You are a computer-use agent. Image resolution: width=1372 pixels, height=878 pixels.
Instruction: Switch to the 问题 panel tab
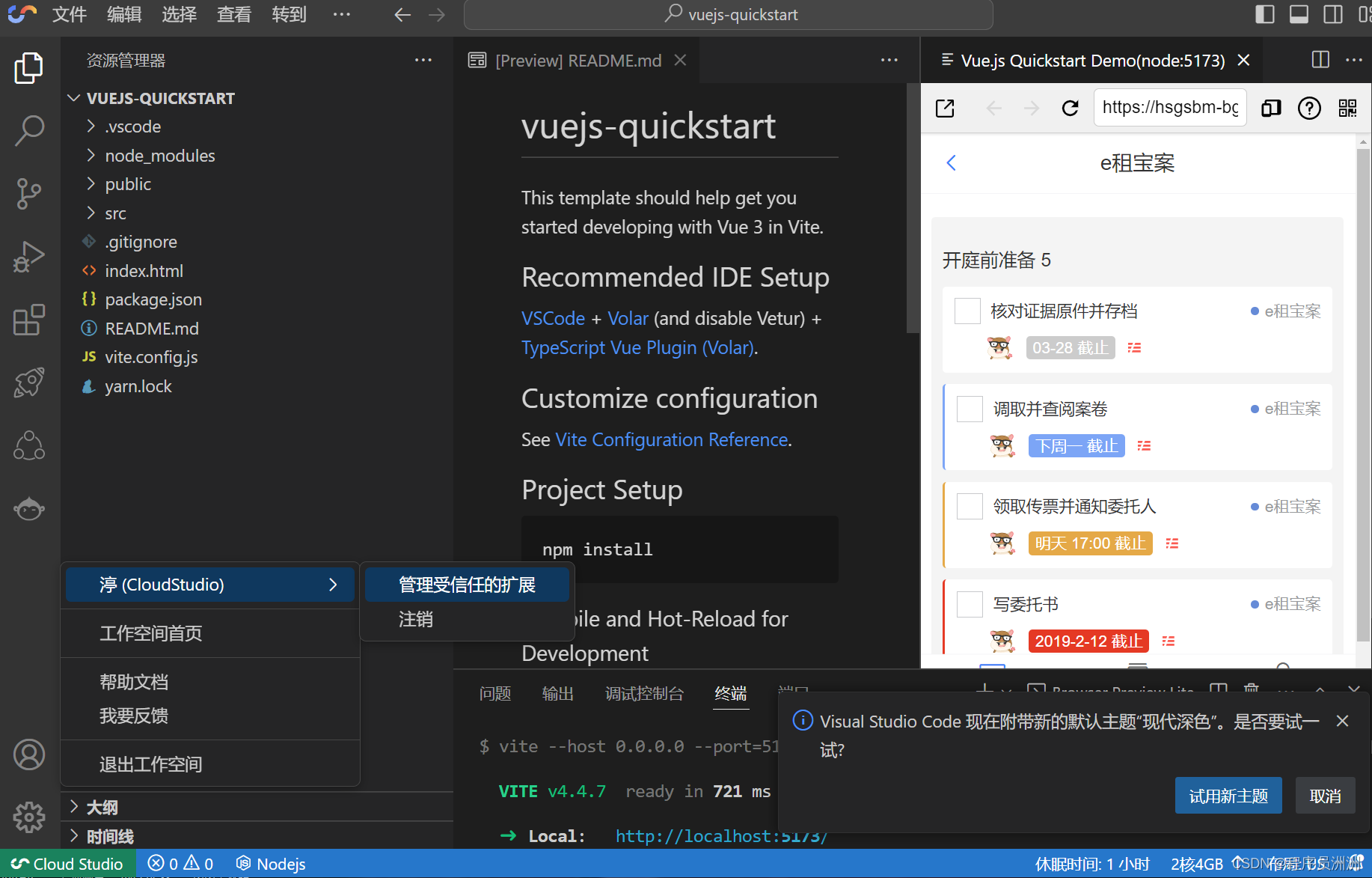click(495, 694)
